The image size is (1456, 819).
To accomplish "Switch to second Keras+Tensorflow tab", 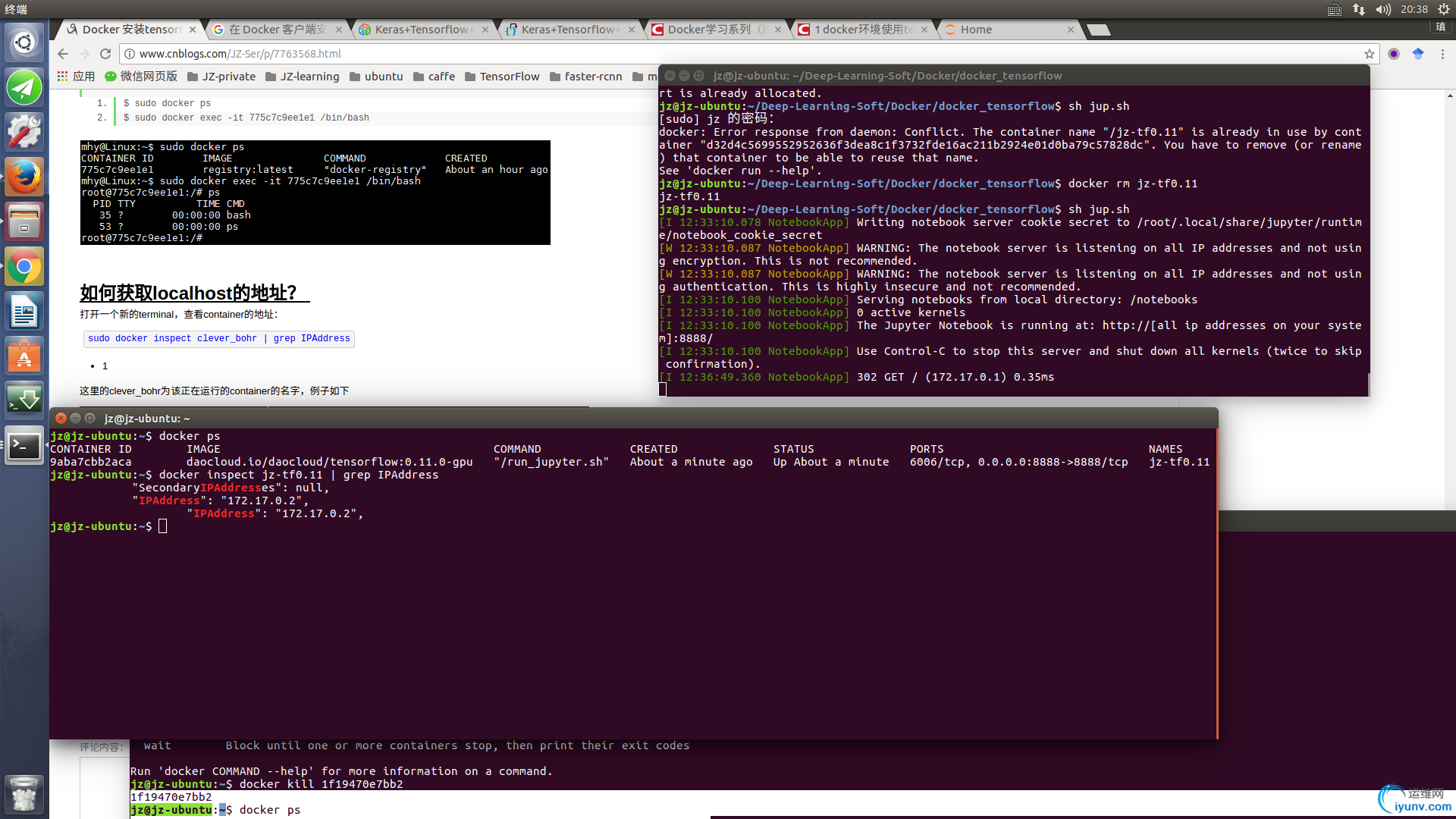I will [x=570, y=30].
